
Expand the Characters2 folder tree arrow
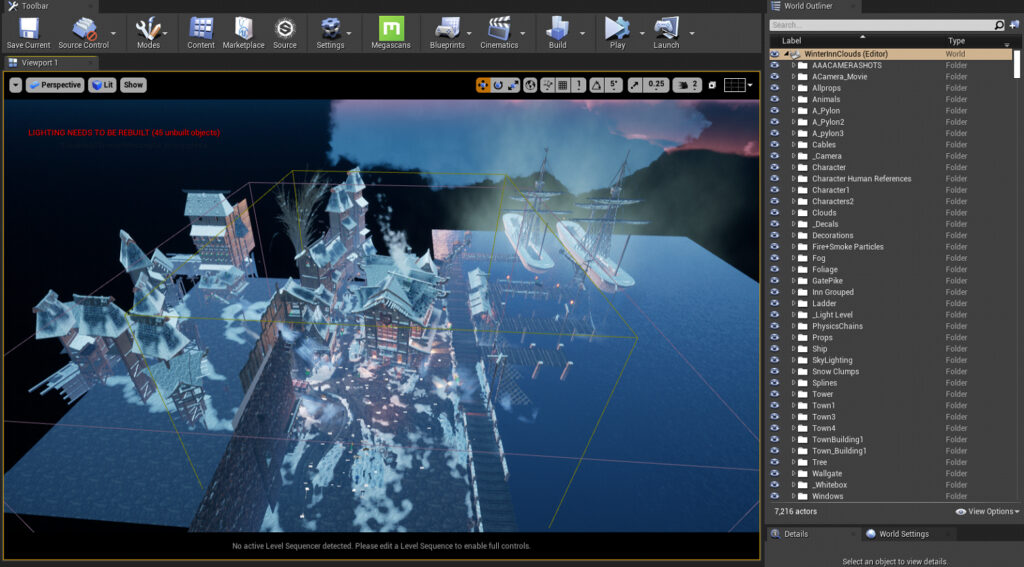[793, 201]
